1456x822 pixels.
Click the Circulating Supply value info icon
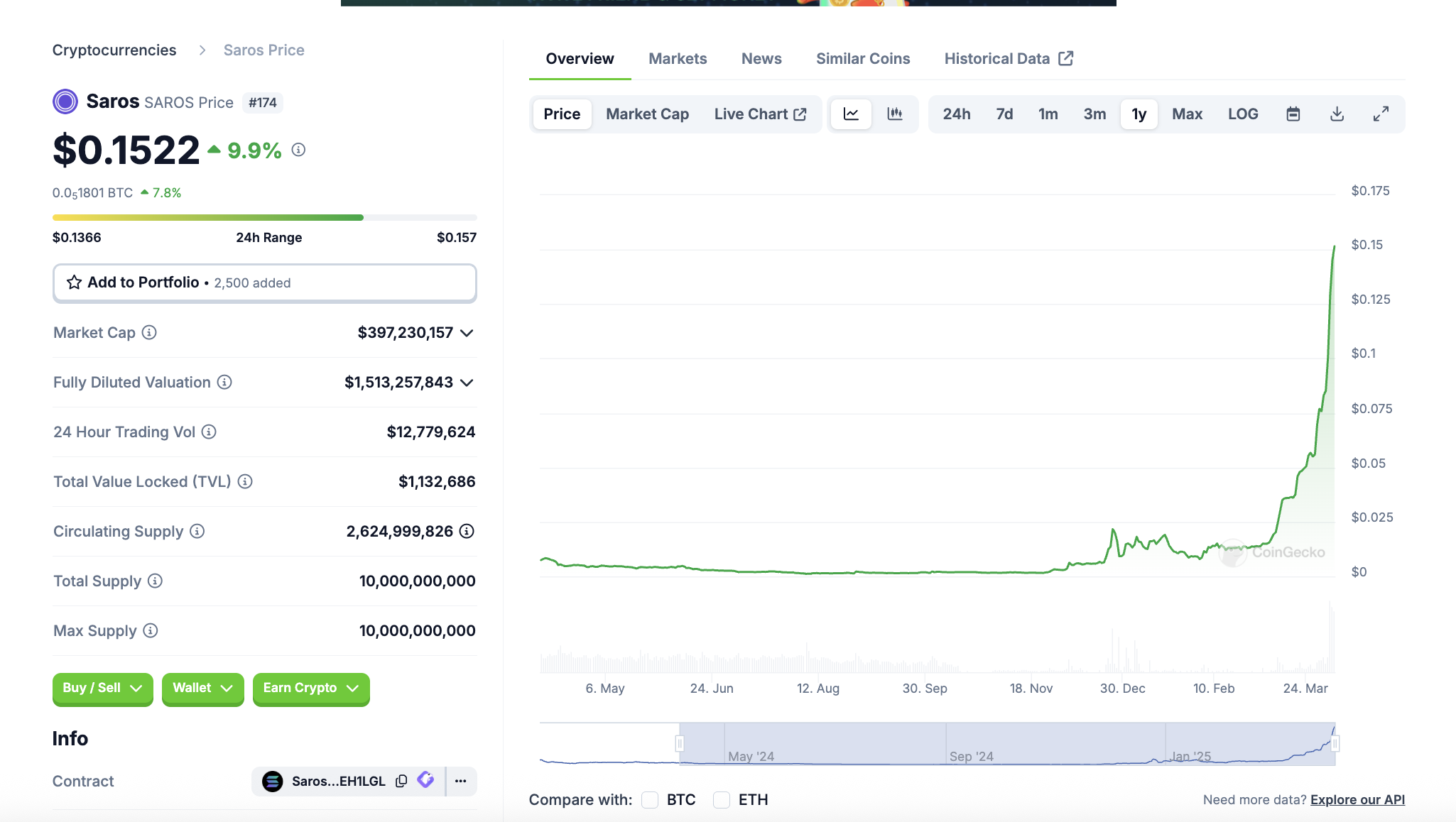pos(467,531)
